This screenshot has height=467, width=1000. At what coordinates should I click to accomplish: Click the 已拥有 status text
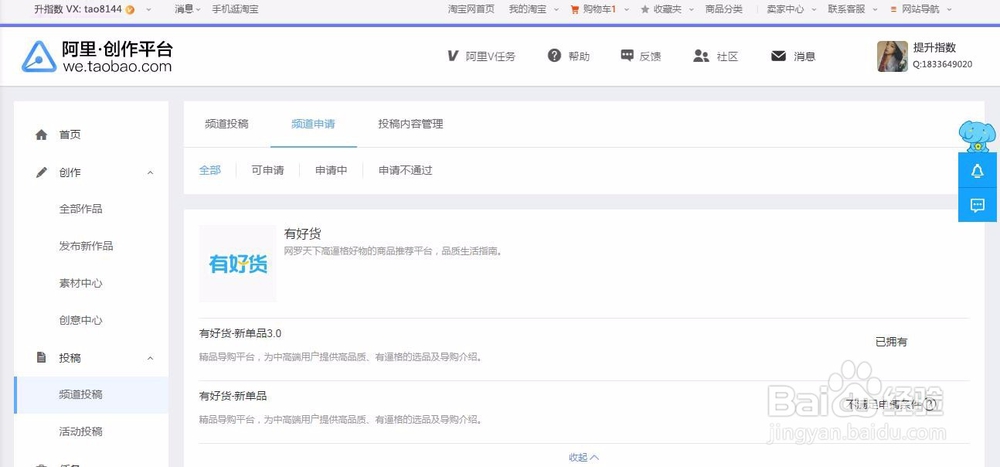point(892,342)
